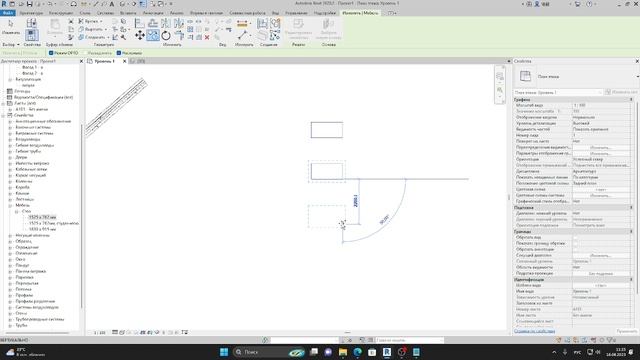Click the Microsoft Store taskbar icon

coord(372,352)
